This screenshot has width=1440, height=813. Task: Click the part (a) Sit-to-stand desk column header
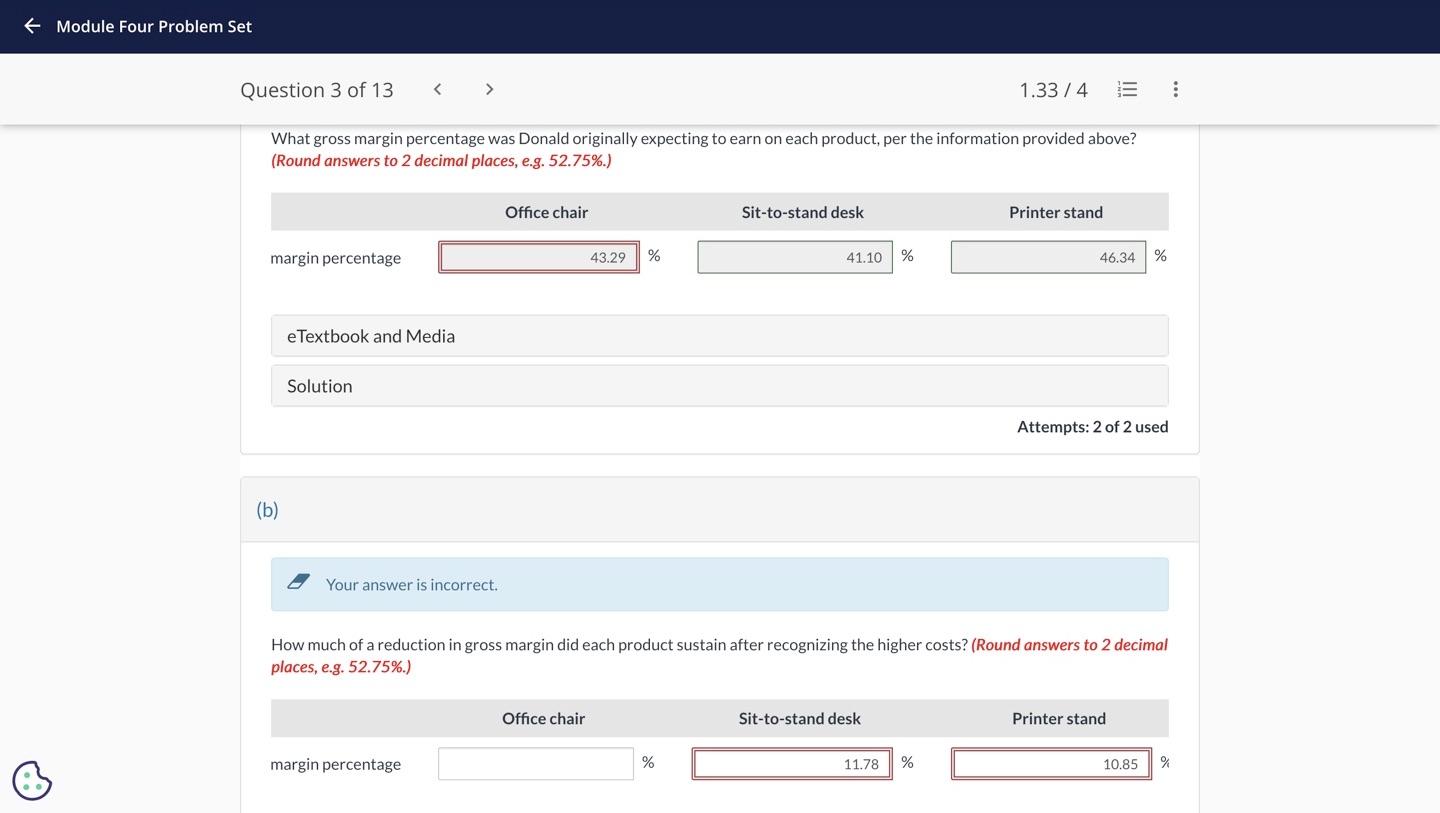click(803, 212)
